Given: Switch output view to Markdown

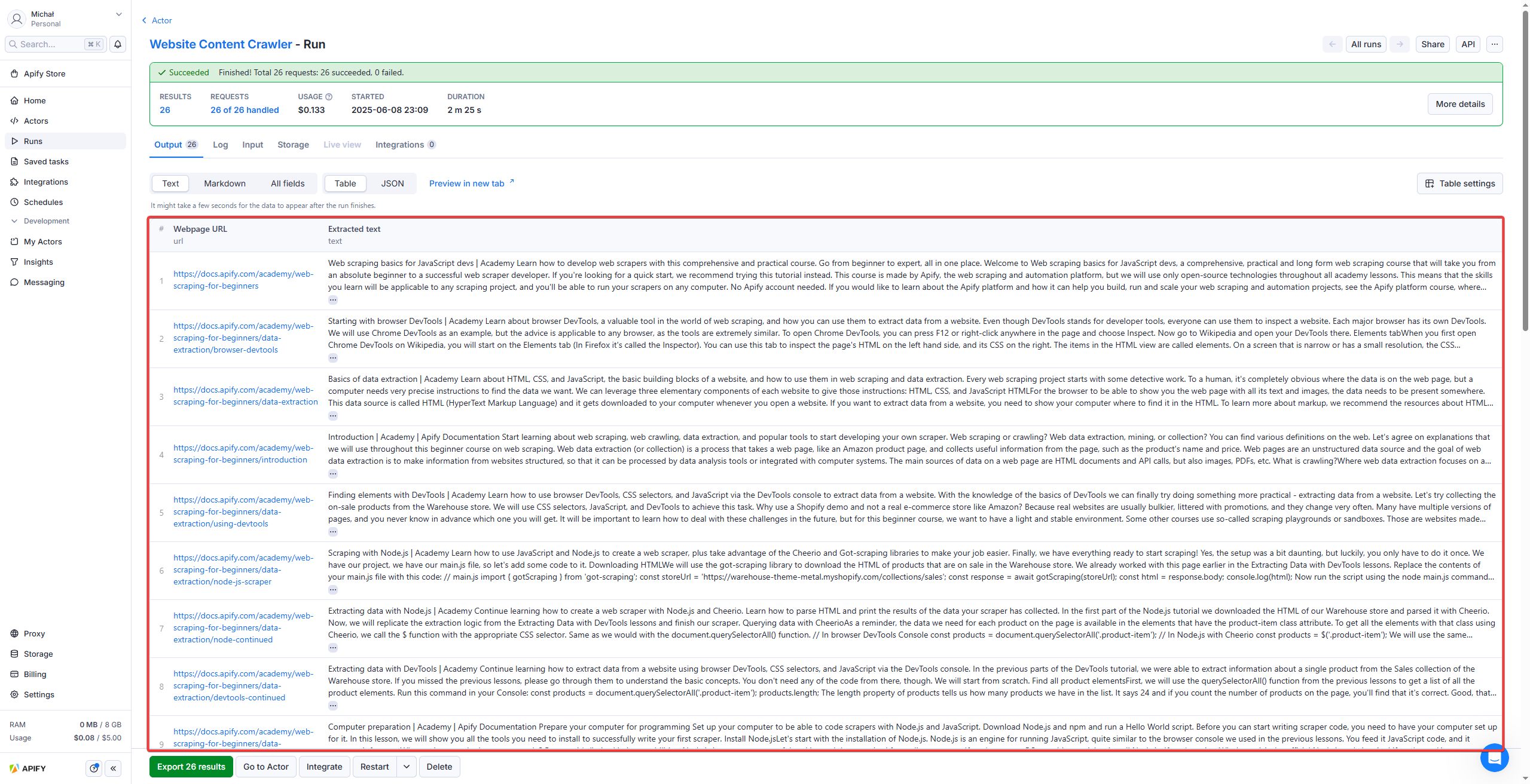Looking at the screenshot, I should (x=224, y=183).
